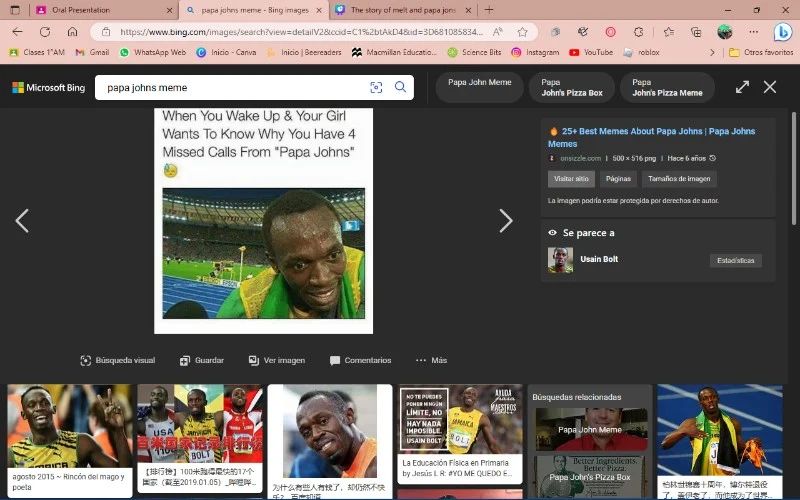Switch to 'The story of melt and papa jons' tab
Image resolution: width=800 pixels, height=500 pixels.
click(403, 10)
